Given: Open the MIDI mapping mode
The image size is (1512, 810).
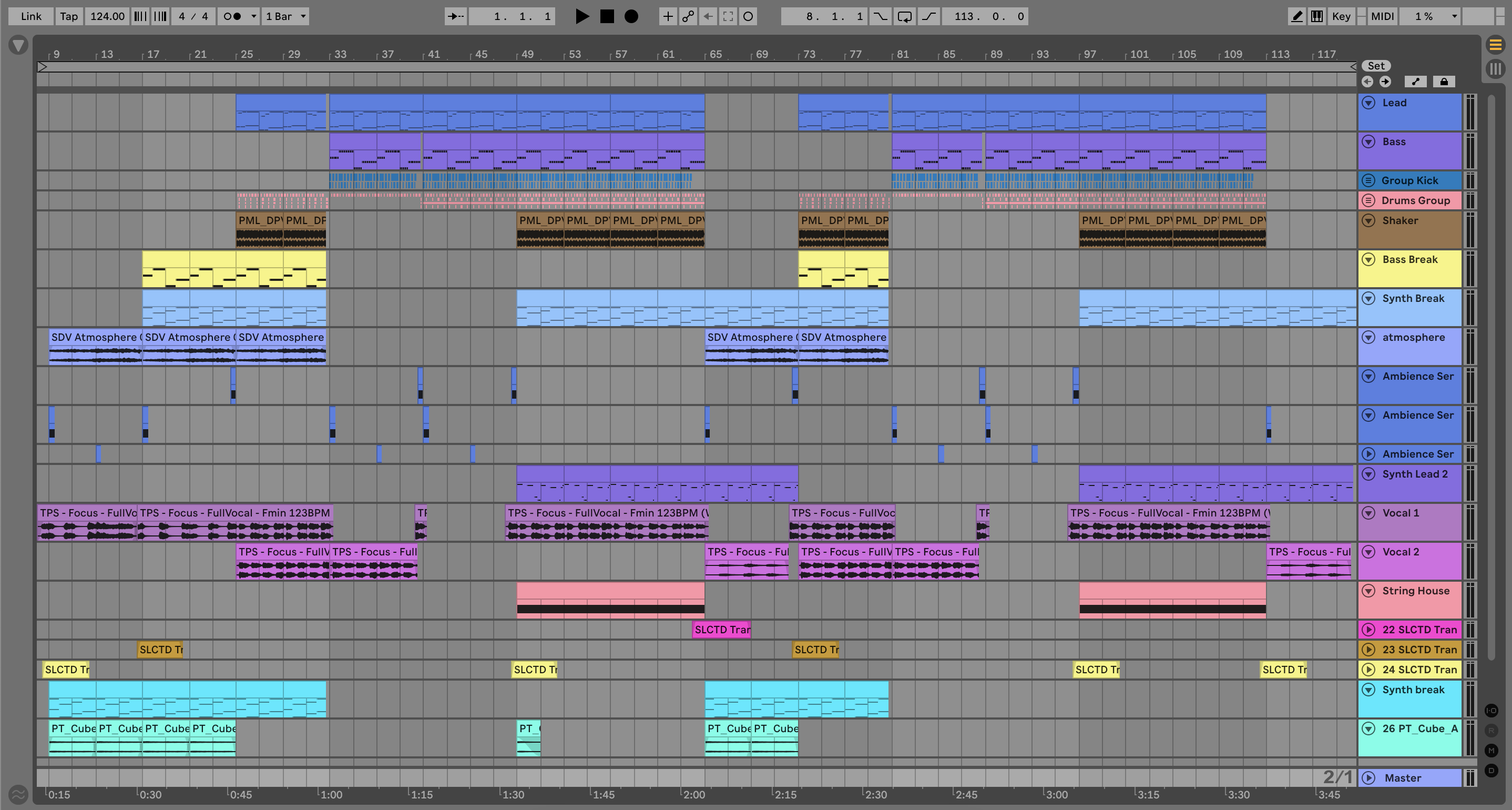Looking at the screenshot, I should pos(1382,16).
